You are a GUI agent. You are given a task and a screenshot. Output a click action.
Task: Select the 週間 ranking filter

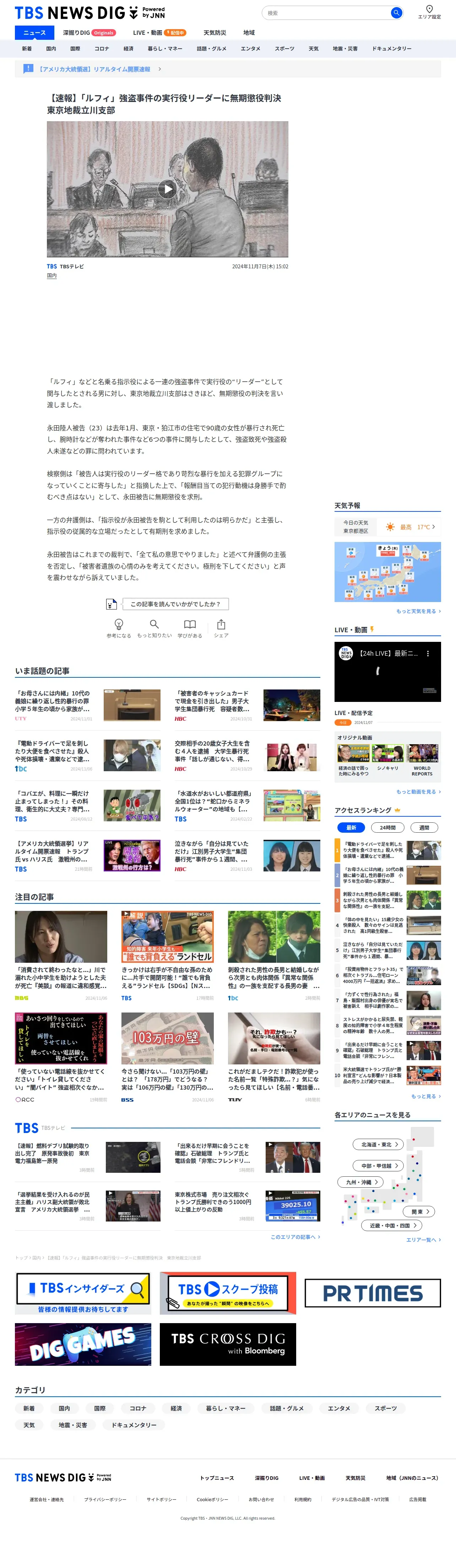click(424, 827)
